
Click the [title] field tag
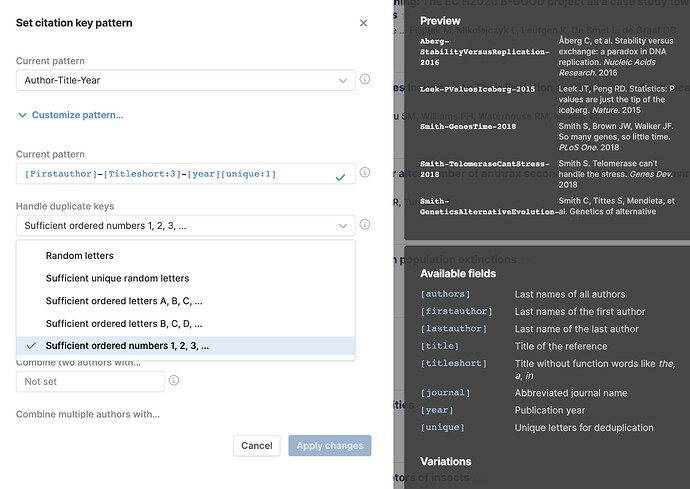point(440,346)
